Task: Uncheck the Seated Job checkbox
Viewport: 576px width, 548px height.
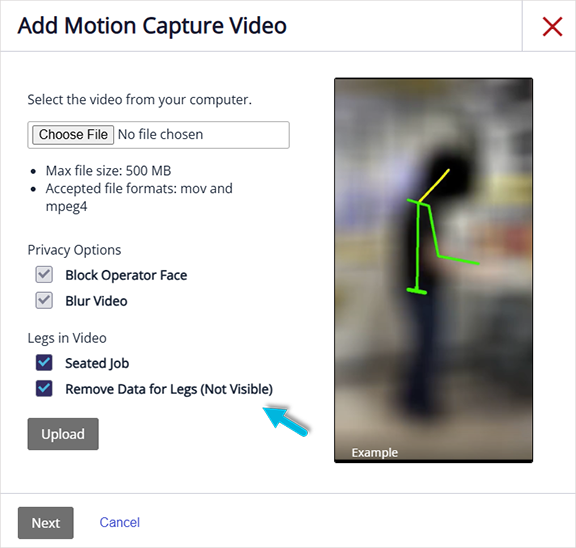Action: (44, 363)
